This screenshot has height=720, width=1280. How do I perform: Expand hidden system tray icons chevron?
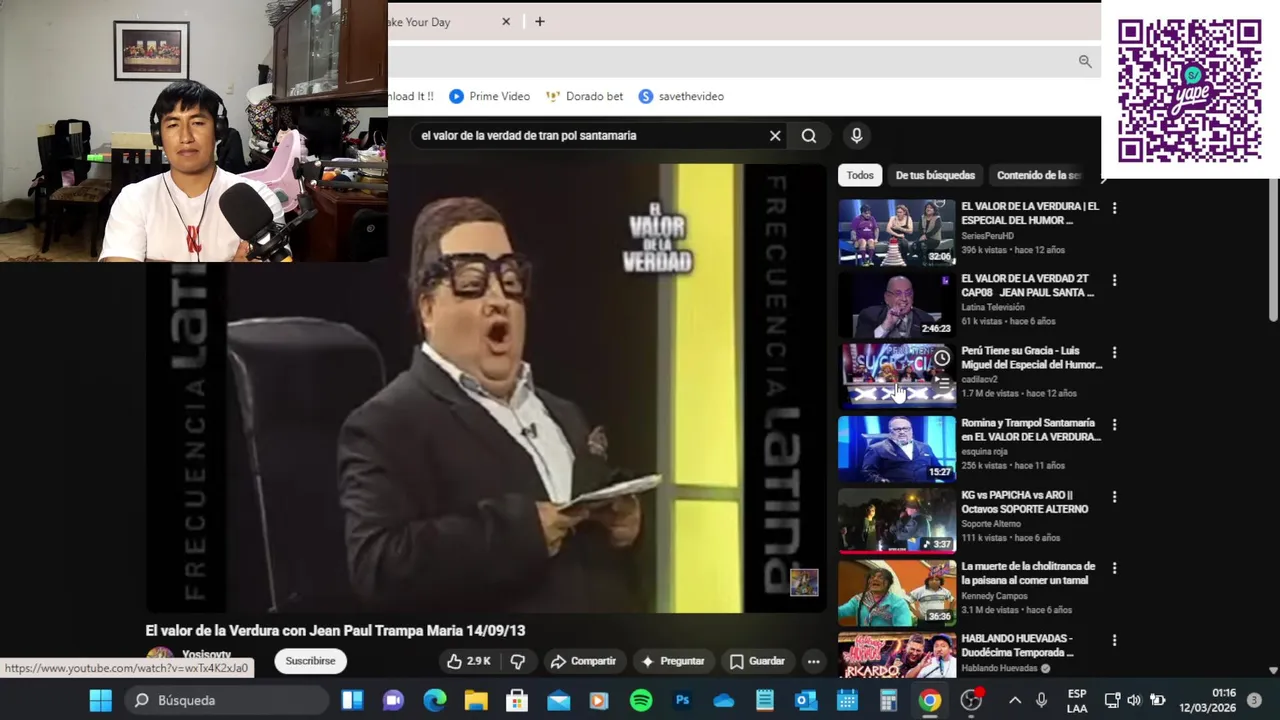(1015, 700)
